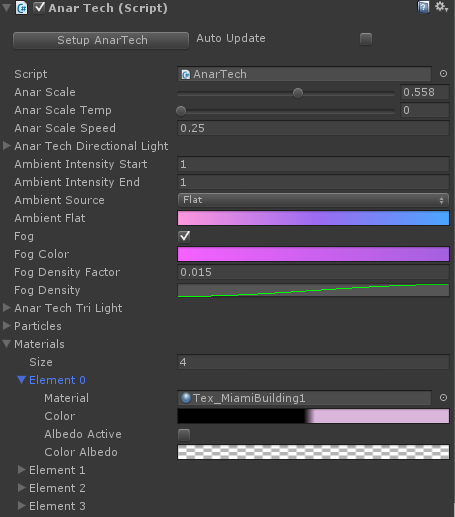The width and height of the screenshot is (455, 517).
Task: Click the Tex_MiamiBuilding1 material sphere icon
Action: (x=186, y=398)
